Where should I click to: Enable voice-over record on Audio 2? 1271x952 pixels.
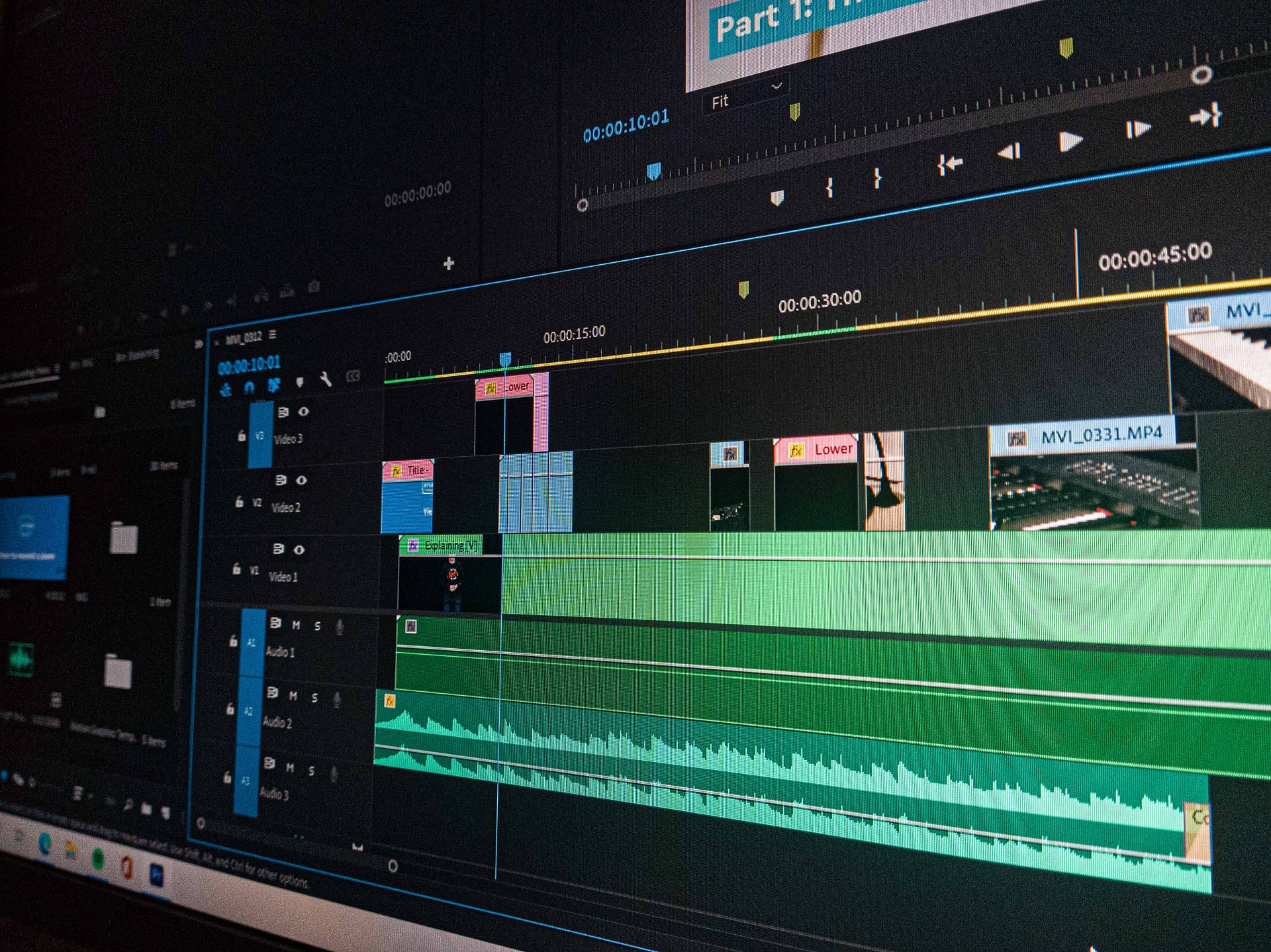[337, 700]
